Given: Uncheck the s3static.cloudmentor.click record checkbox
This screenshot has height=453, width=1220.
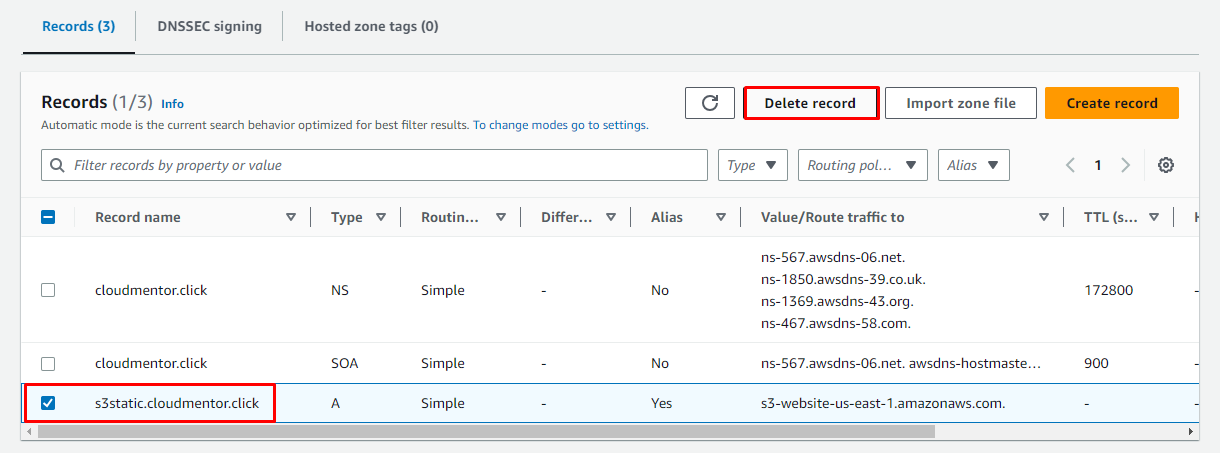Looking at the screenshot, I should pyautogui.click(x=48, y=403).
